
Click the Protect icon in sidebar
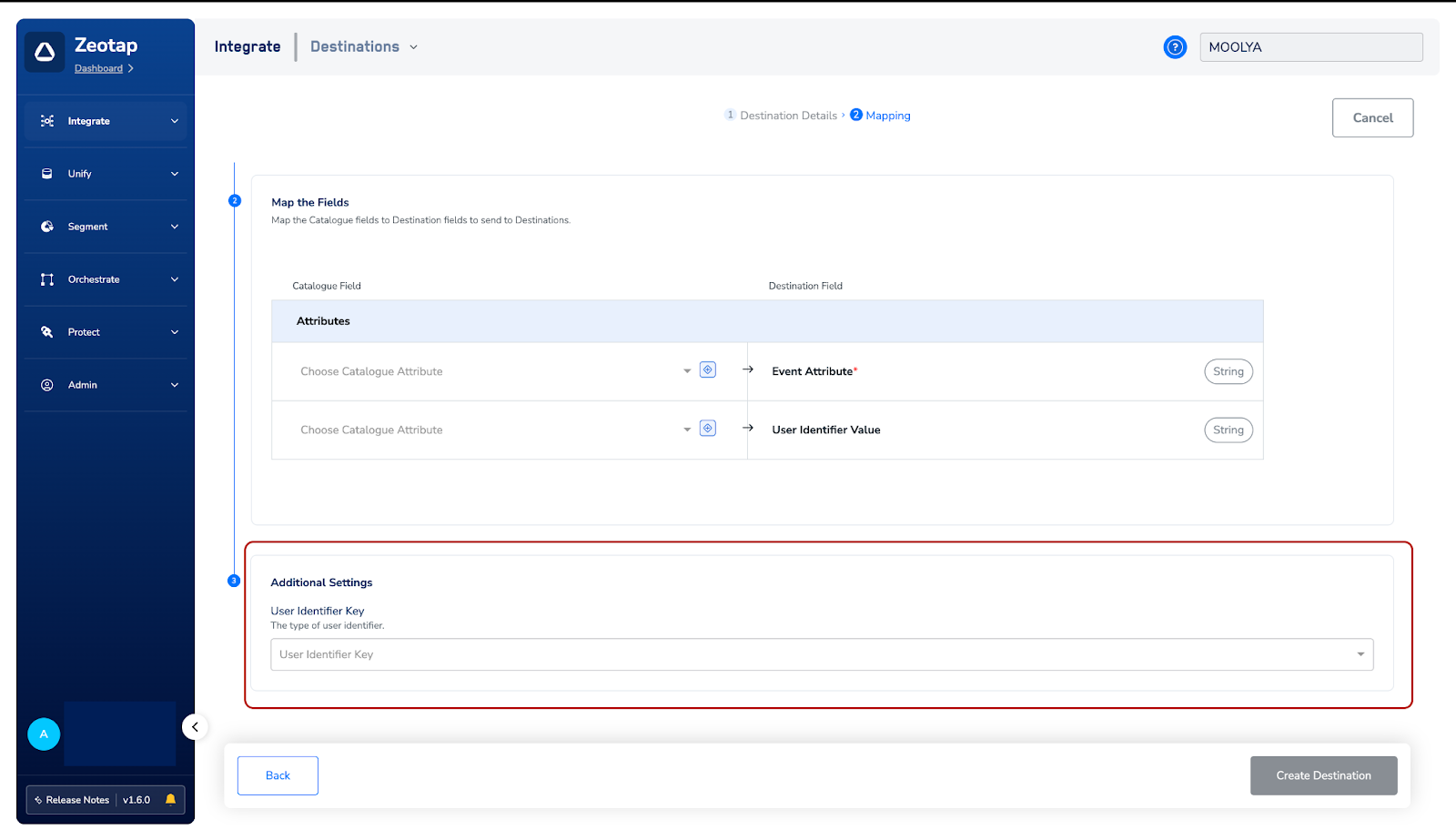point(47,332)
